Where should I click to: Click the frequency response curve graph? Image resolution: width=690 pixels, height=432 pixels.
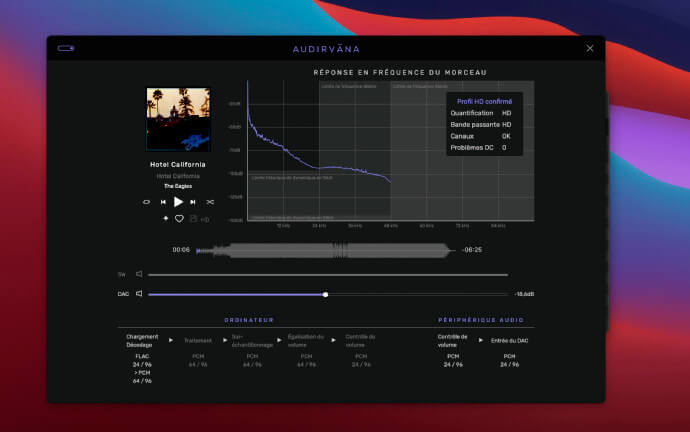(391, 150)
